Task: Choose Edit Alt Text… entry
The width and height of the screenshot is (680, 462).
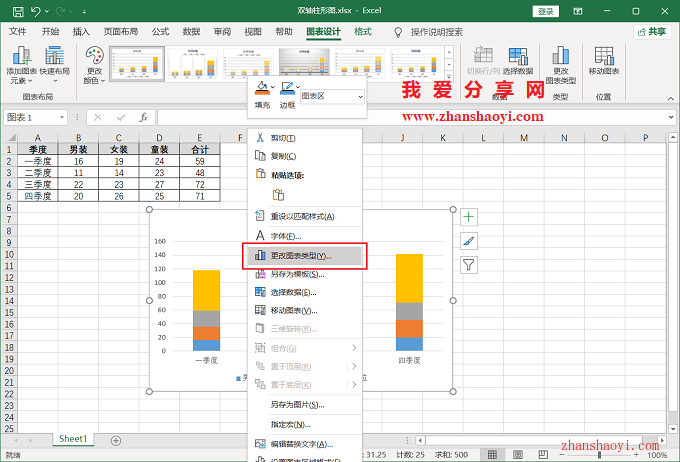Action: pyautogui.click(x=304, y=444)
